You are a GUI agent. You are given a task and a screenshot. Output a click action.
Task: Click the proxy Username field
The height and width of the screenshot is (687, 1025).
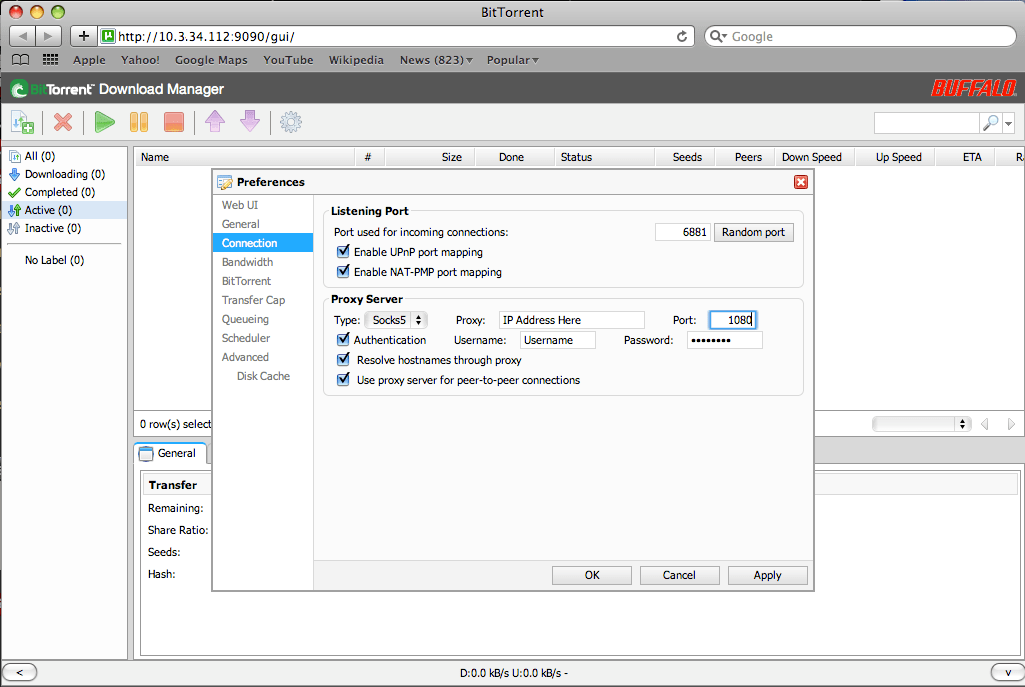[558, 340]
